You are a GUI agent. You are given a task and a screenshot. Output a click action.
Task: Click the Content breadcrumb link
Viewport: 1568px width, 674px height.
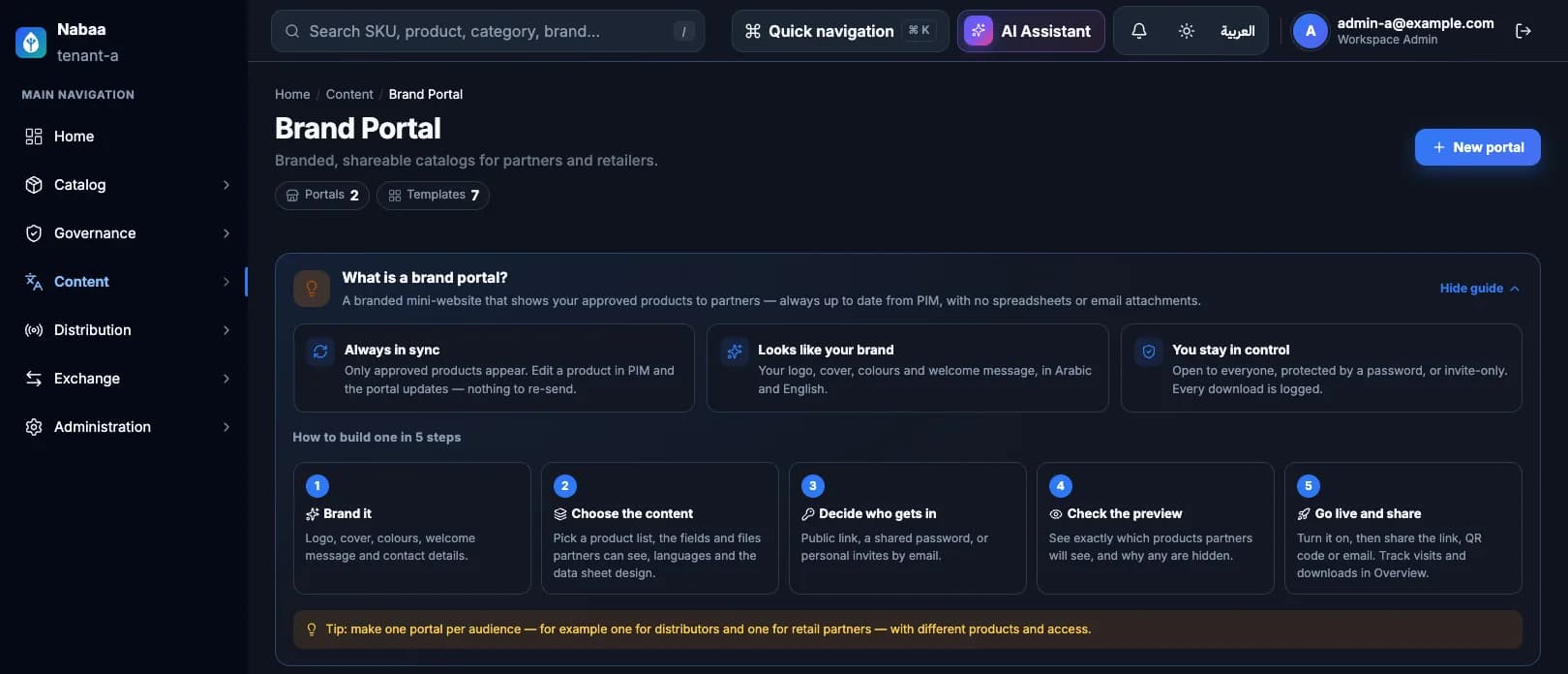pos(349,94)
